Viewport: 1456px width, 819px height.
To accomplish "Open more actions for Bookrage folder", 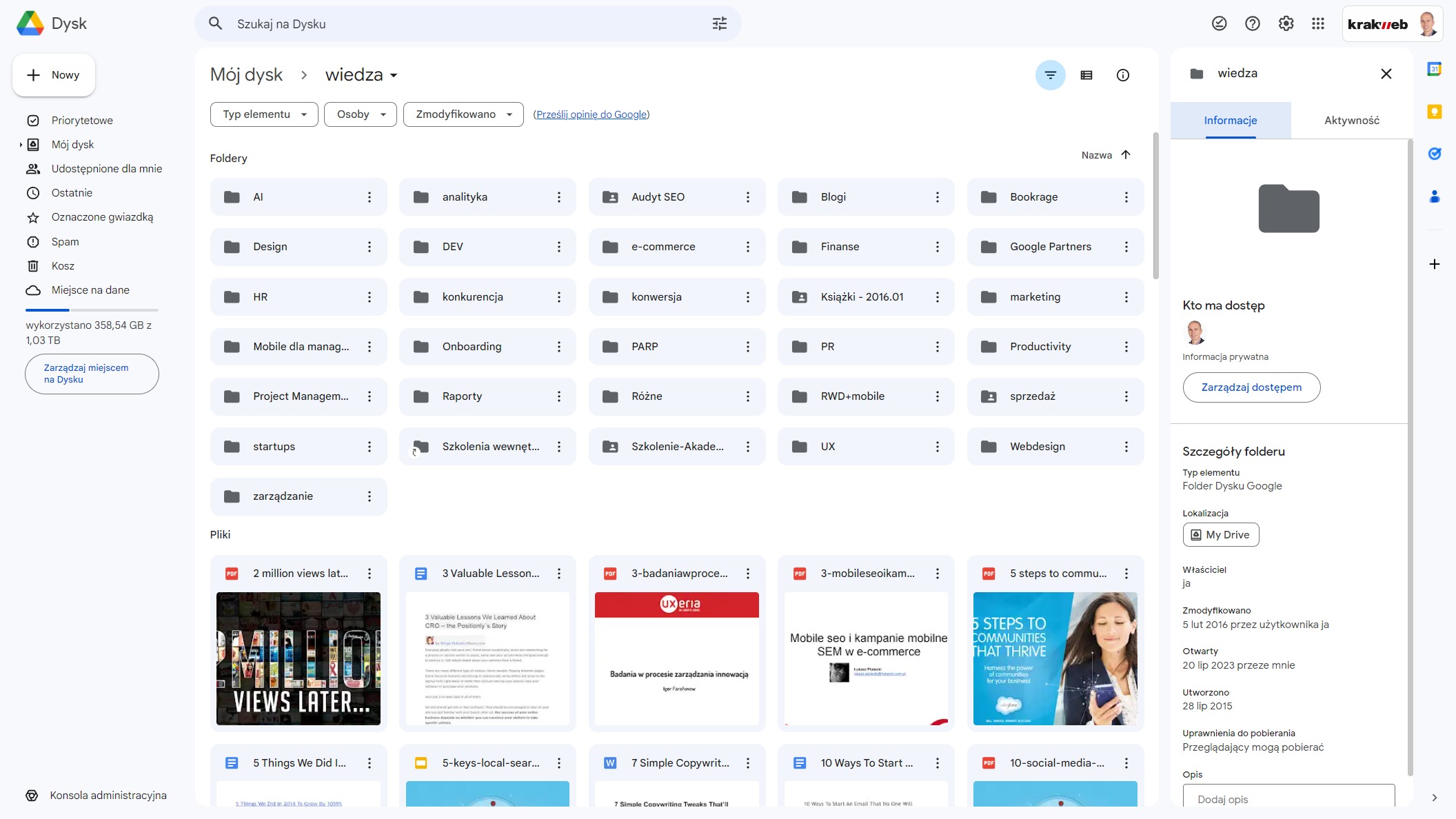I will click(1126, 197).
